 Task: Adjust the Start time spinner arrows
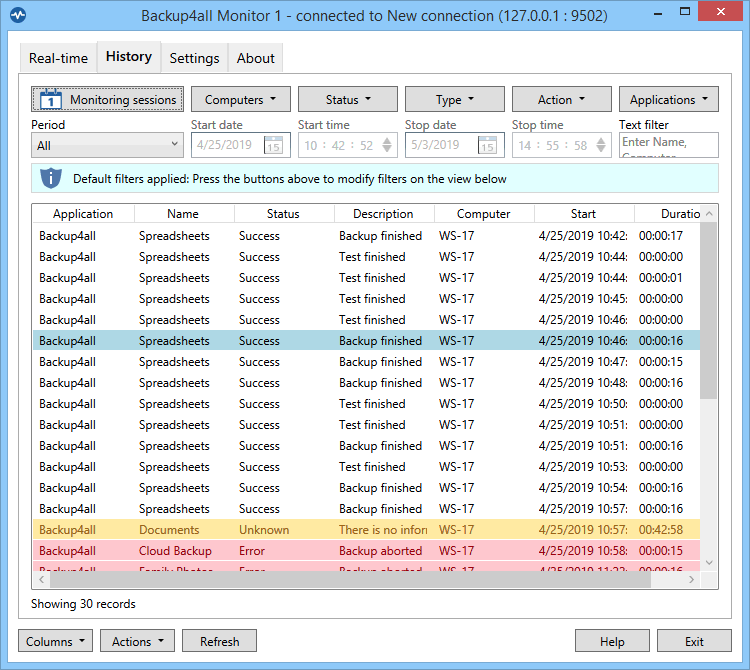click(388, 146)
